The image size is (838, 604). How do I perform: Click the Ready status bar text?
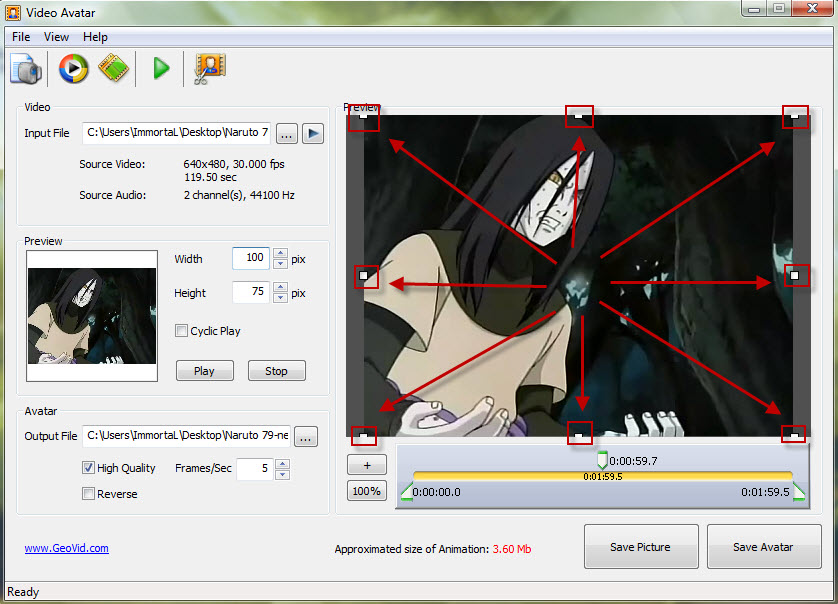pyautogui.click(x=23, y=592)
